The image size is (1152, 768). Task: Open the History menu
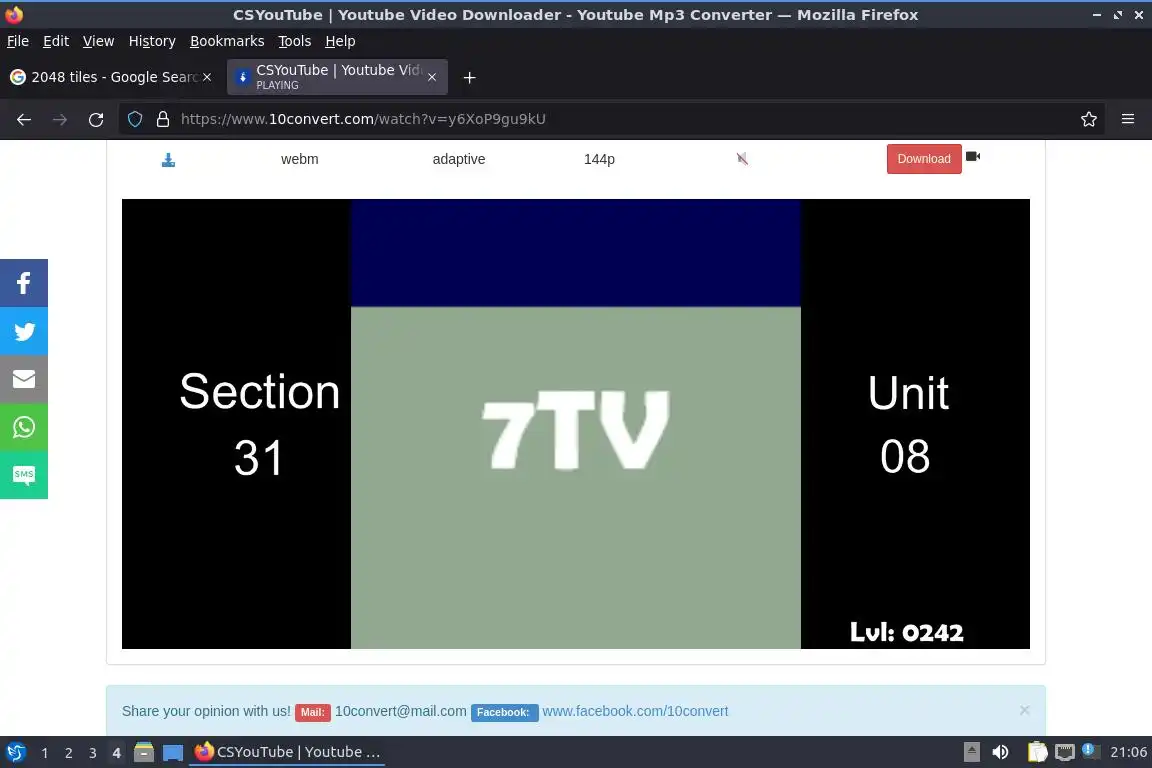click(x=152, y=41)
